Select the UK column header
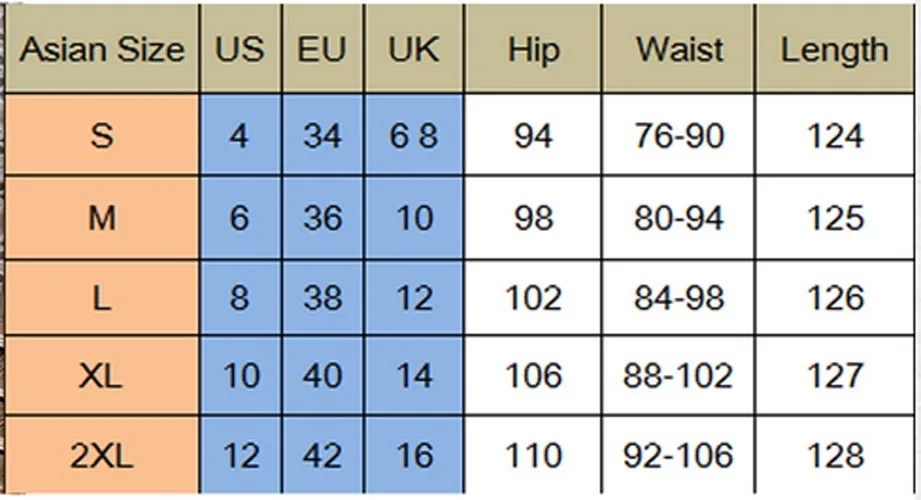 coord(414,50)
